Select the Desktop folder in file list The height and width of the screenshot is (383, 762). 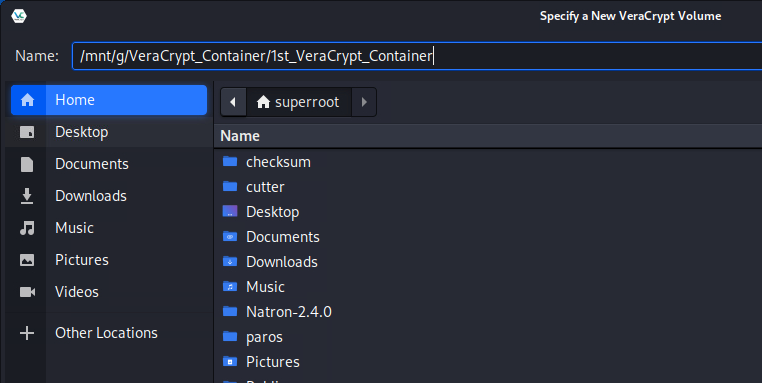coord(488,212)
